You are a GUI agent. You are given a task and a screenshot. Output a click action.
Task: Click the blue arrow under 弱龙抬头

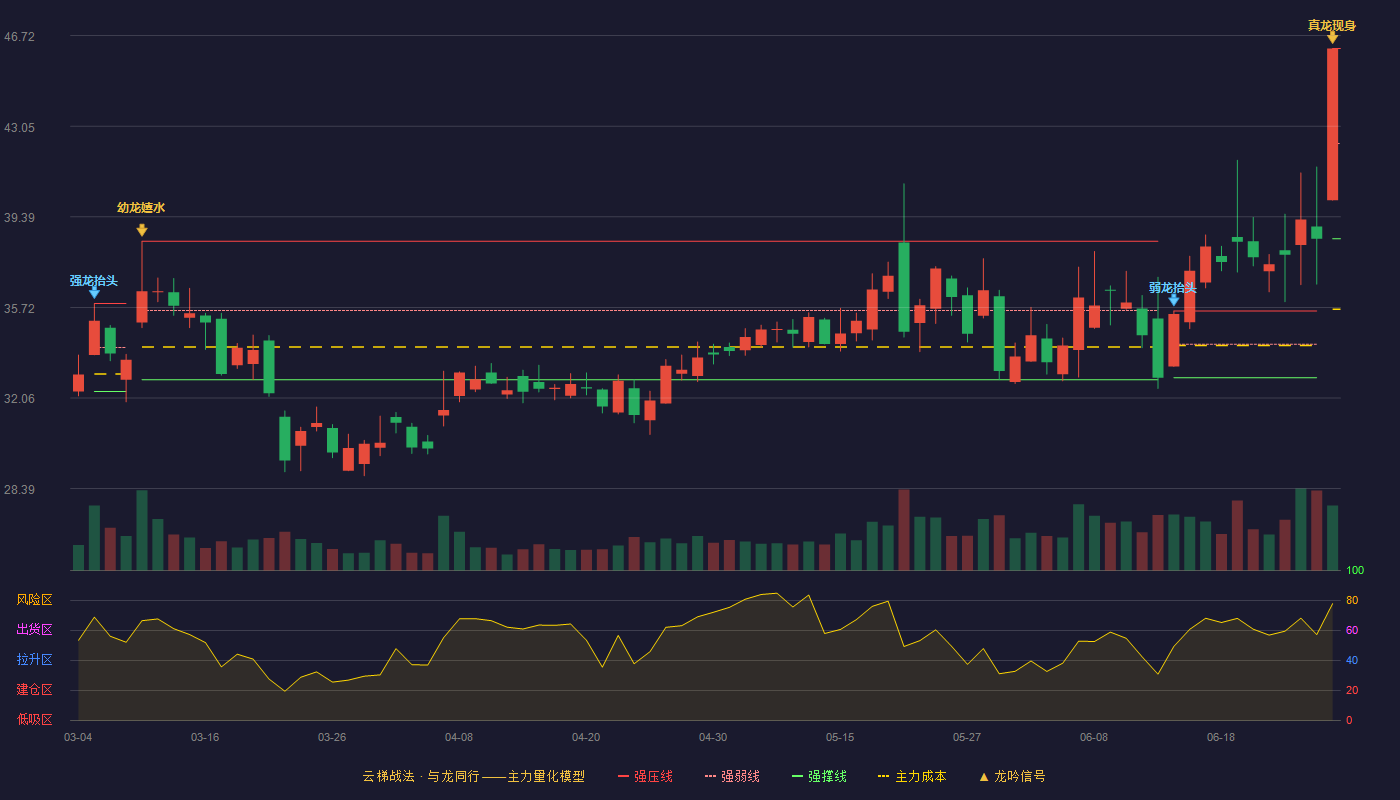[1174, 299]
